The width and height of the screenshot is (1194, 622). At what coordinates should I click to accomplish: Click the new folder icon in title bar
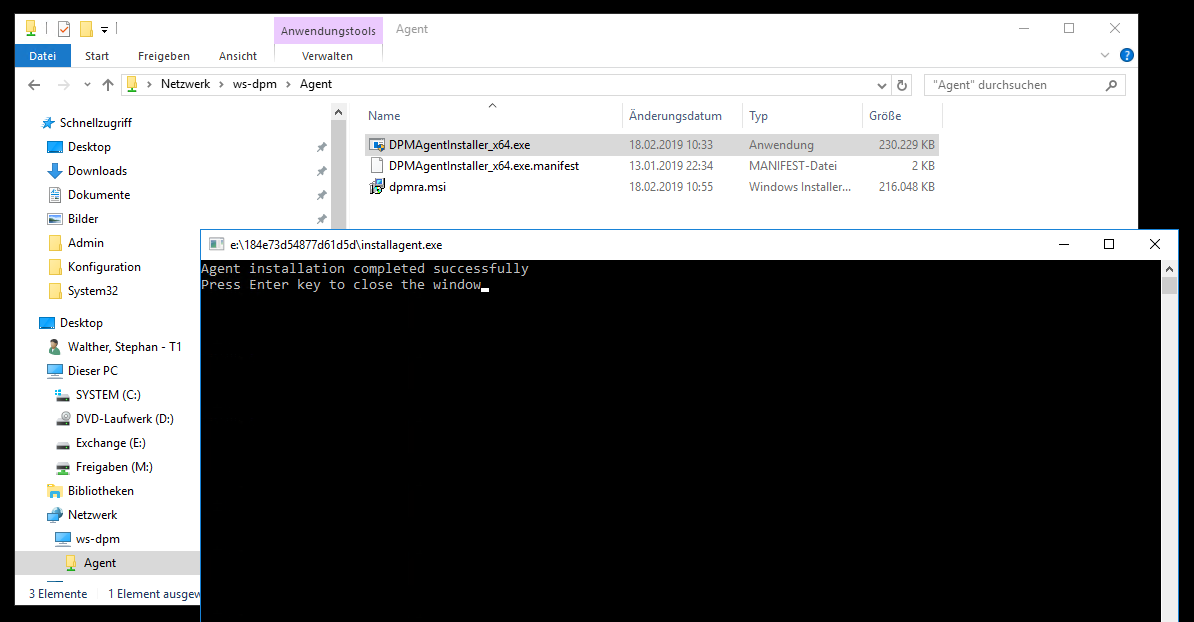(86, 29)
